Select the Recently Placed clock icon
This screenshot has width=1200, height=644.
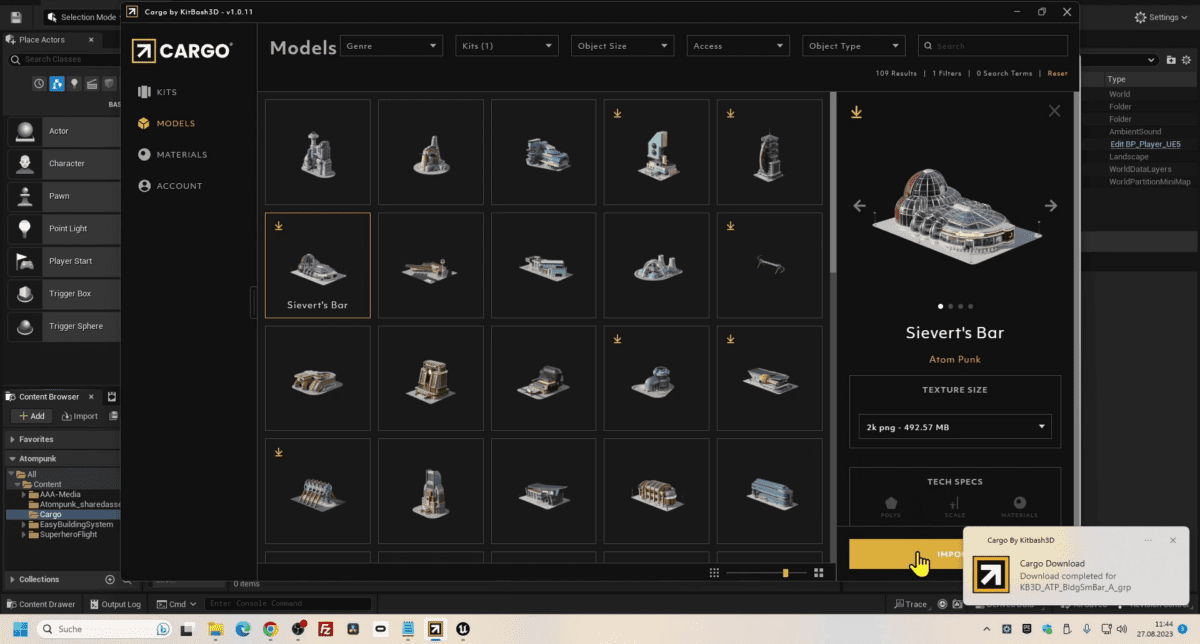[x=39, y=84]
